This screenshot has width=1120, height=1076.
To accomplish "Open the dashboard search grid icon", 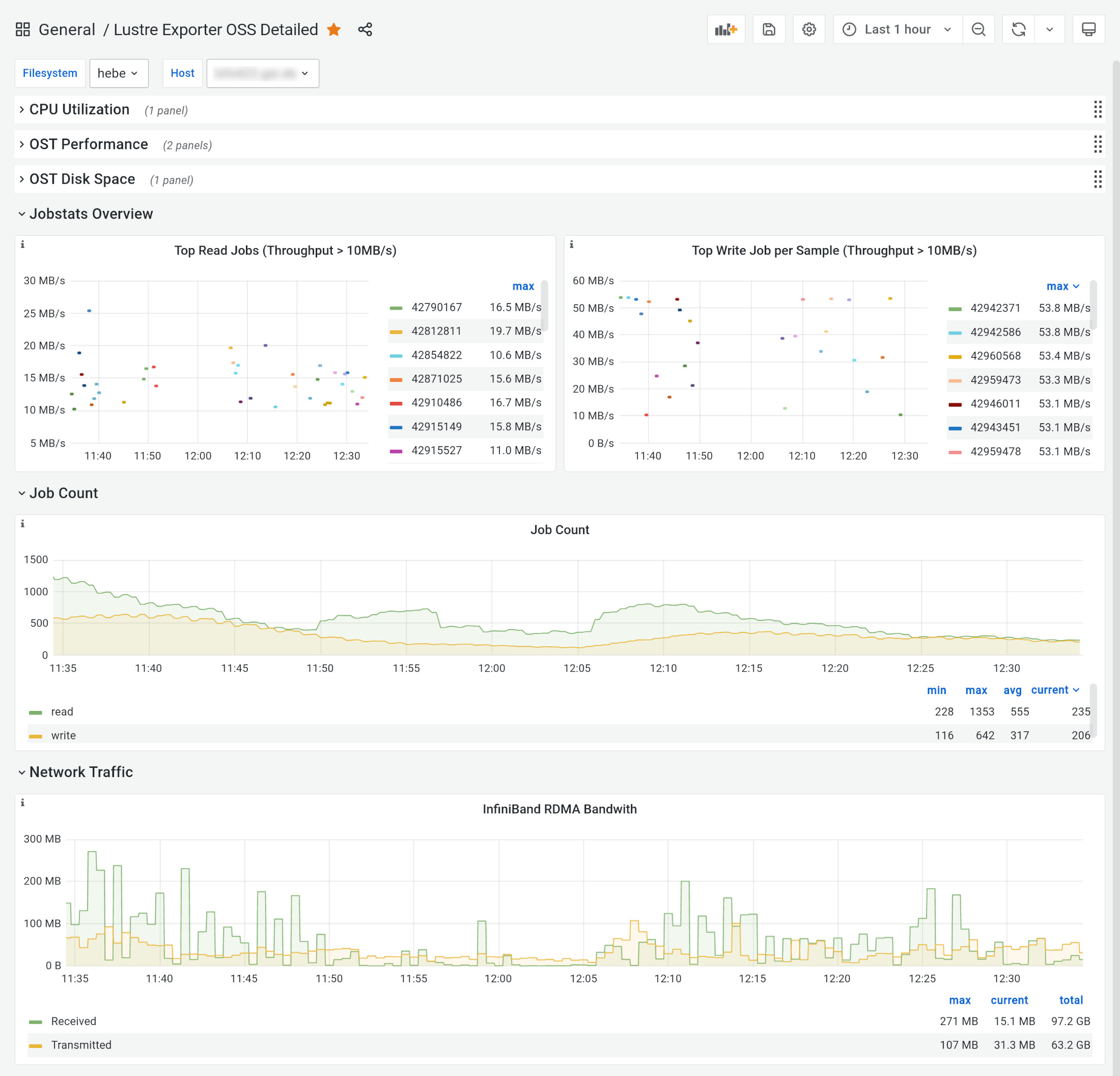I will coord(23,29).
